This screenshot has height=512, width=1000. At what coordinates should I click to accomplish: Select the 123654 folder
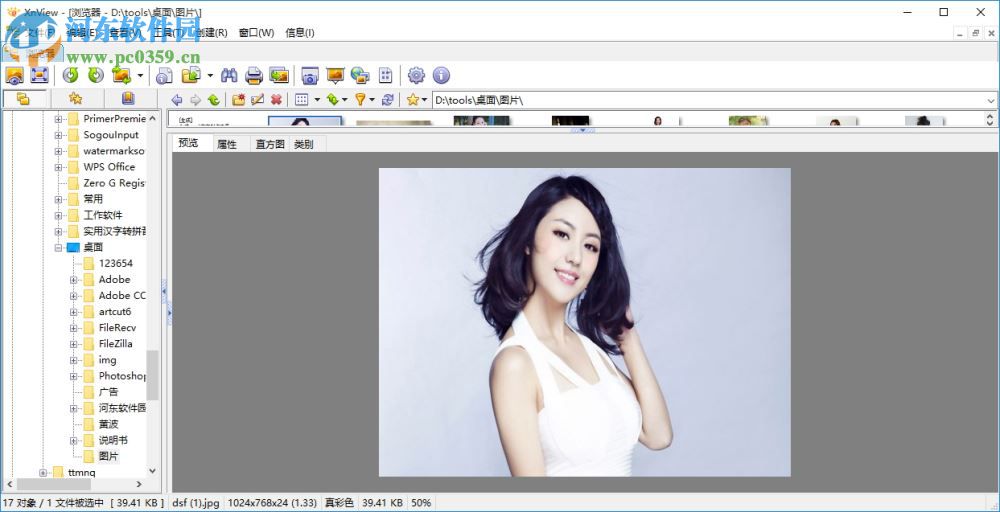115,263
